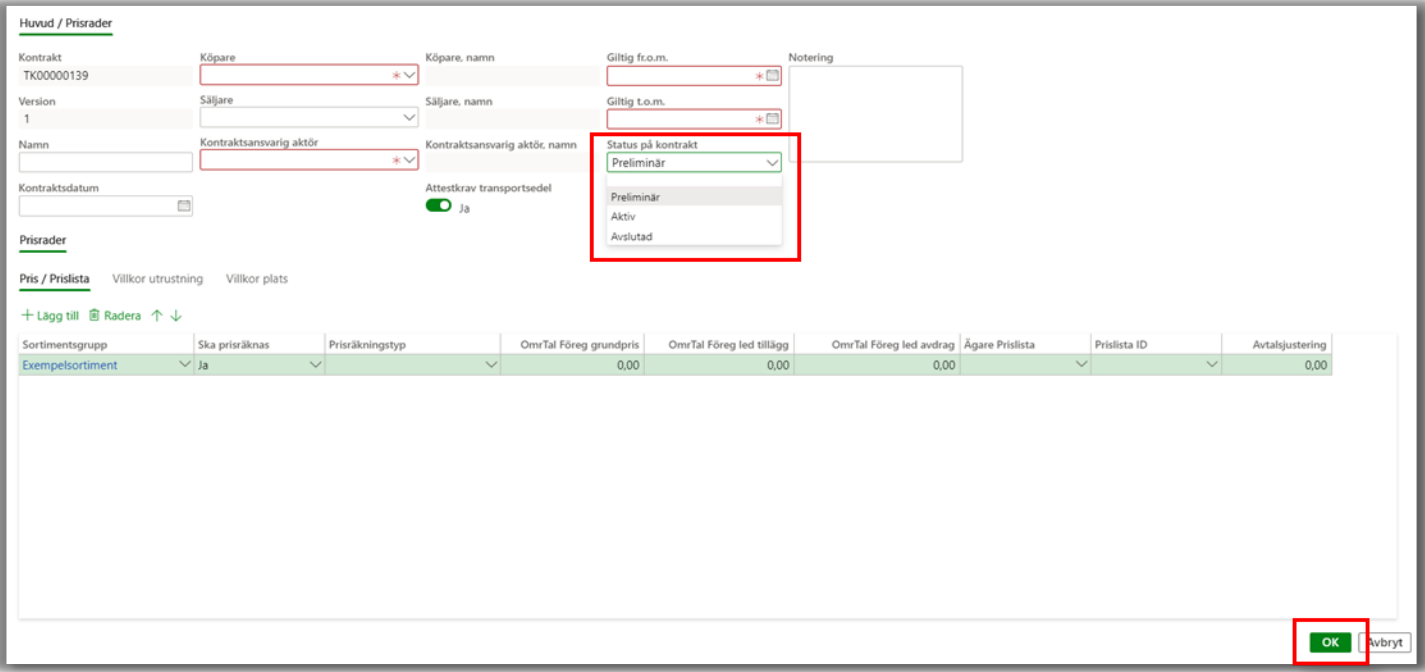Switch to the Villkor utrustning tab
This screenshot has height=672, width=1425.
[158, 279]
